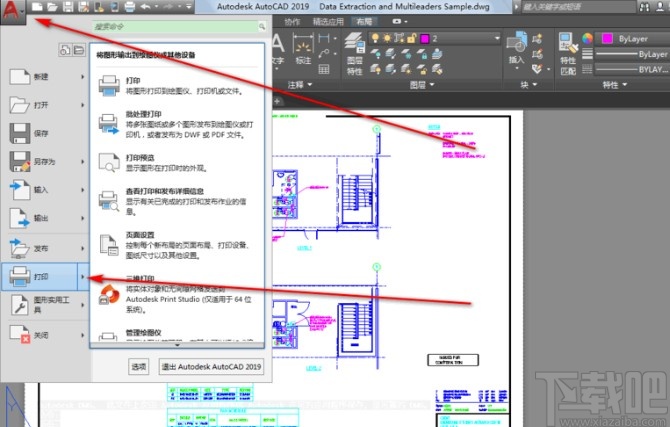Toggle the layer lock padlock icon

click(411, 38)
